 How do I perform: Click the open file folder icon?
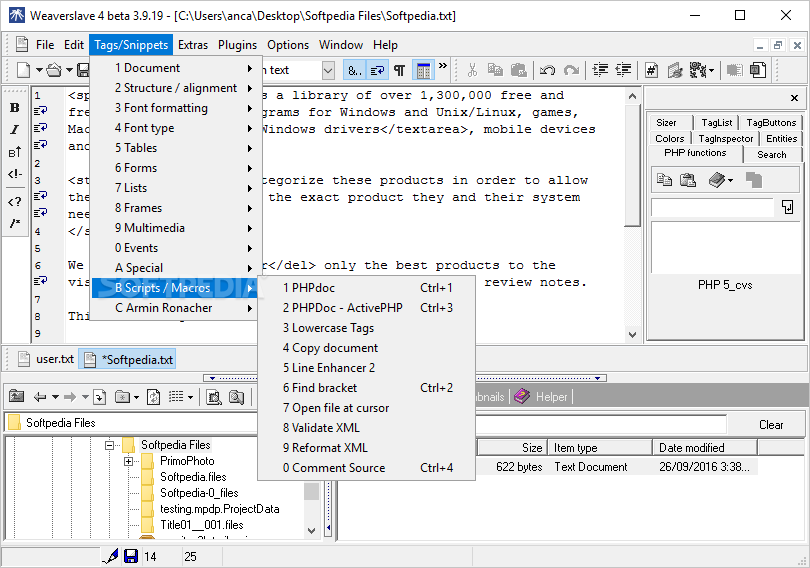(x=54, y=70)
